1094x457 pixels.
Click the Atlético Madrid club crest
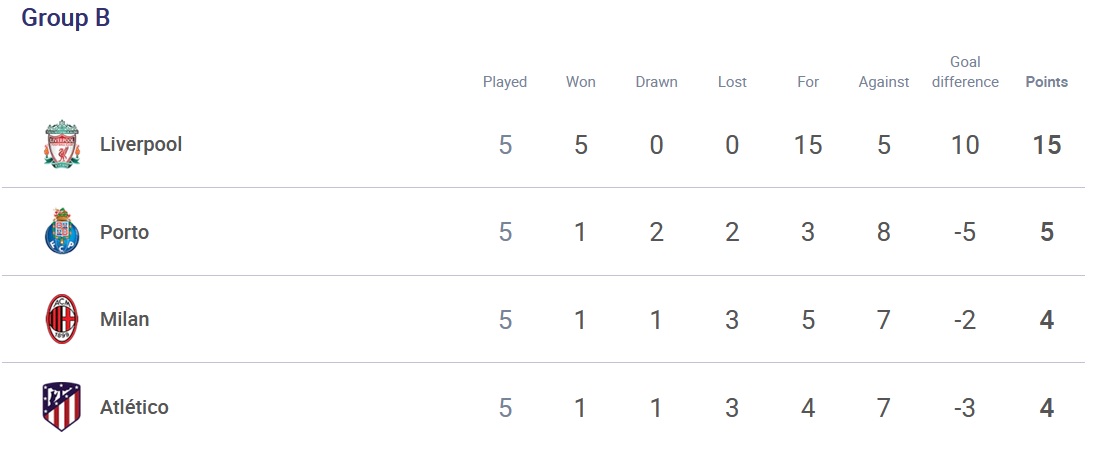coord(62,407)
